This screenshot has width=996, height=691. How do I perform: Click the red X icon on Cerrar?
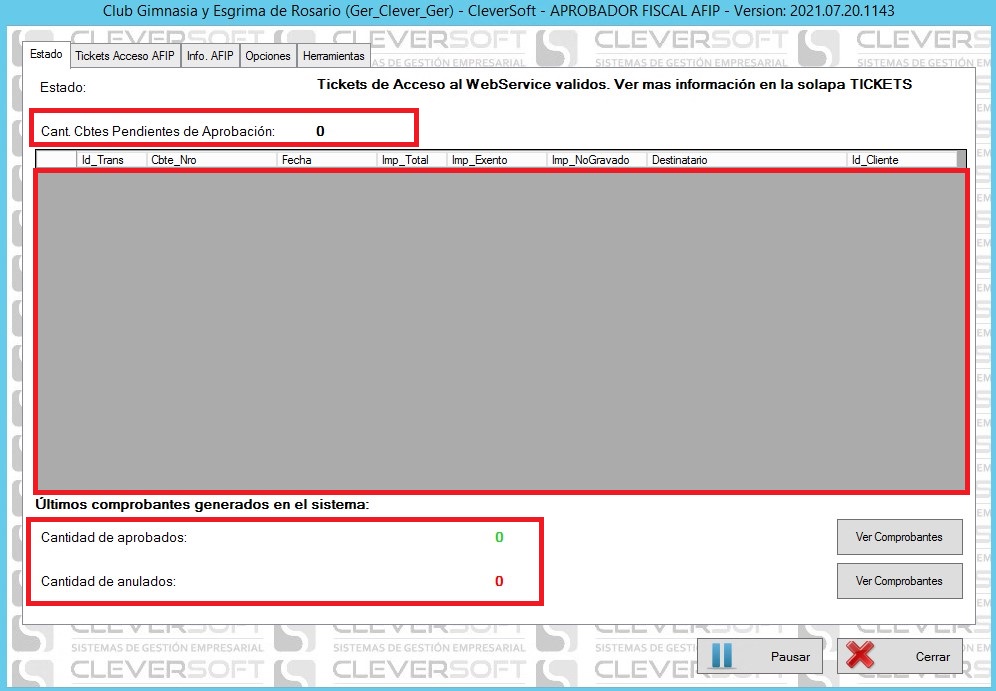(860, 657)
